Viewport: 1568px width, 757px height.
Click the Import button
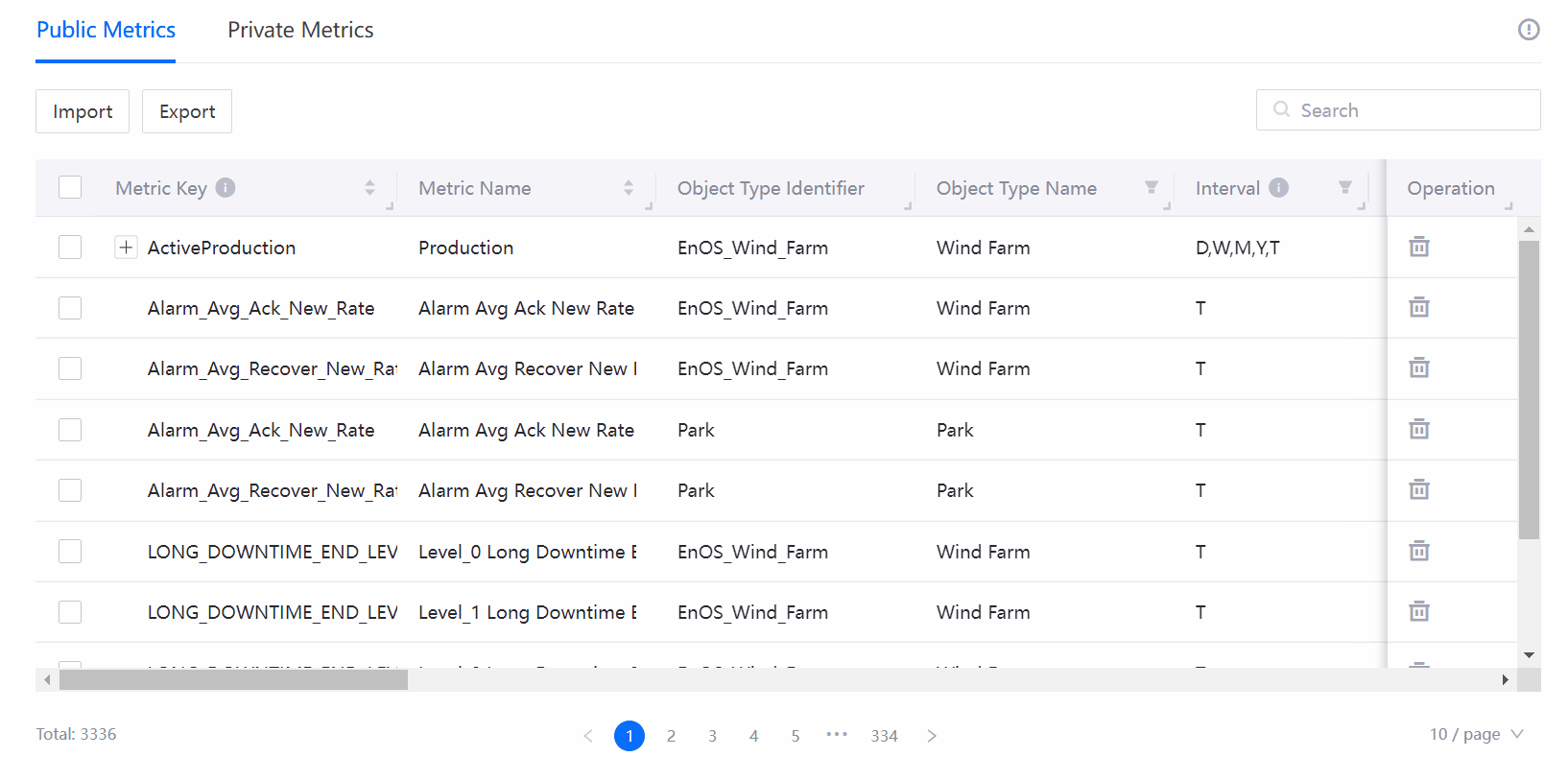pos(83,111)
